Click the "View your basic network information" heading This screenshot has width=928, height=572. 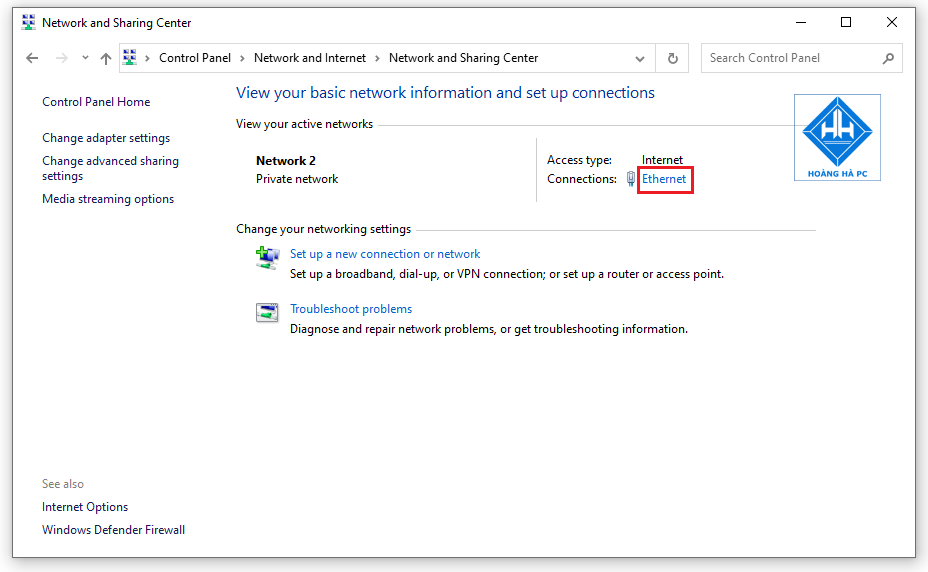(x=445, y=93)
